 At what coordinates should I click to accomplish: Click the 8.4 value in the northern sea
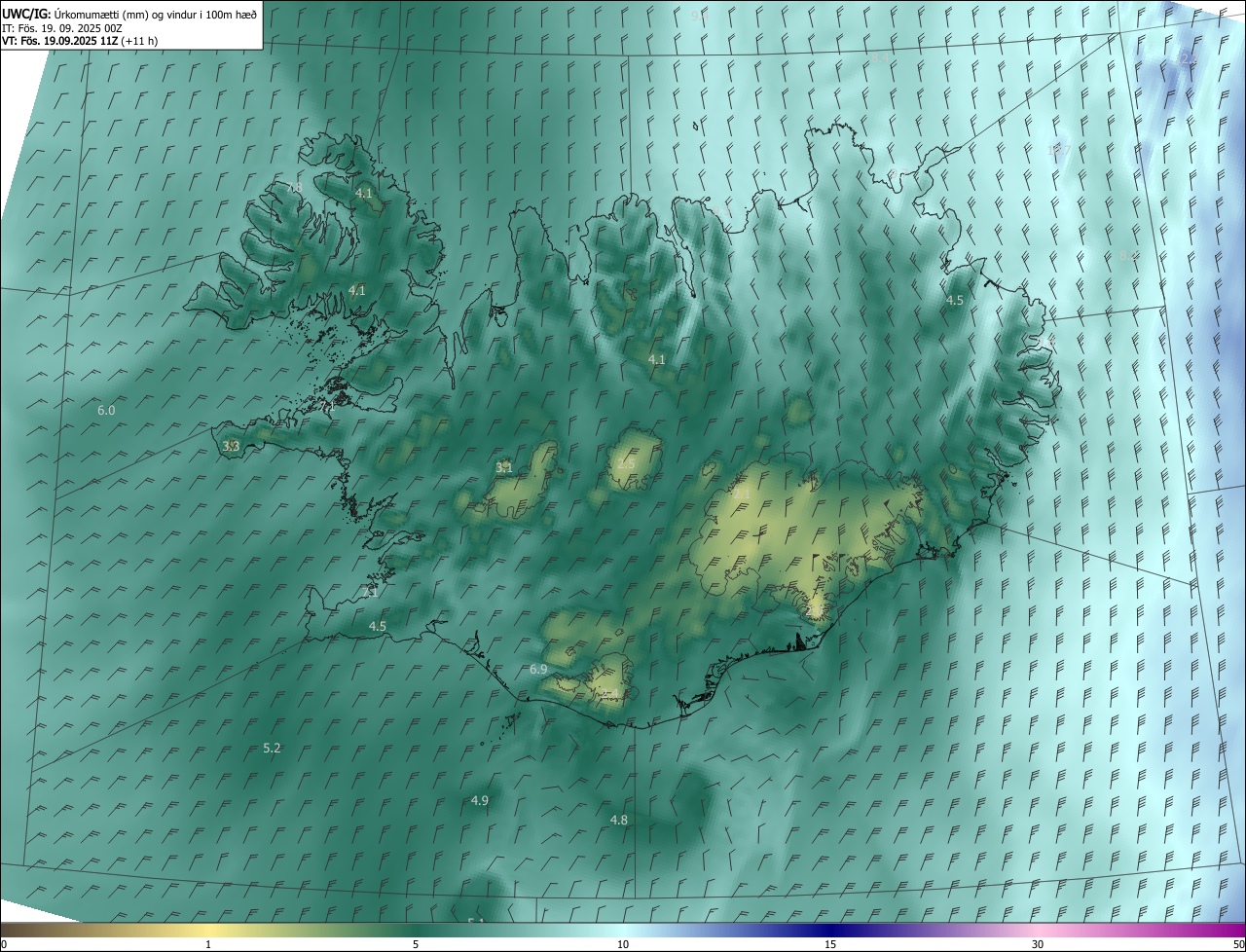(x=879, y=58)
